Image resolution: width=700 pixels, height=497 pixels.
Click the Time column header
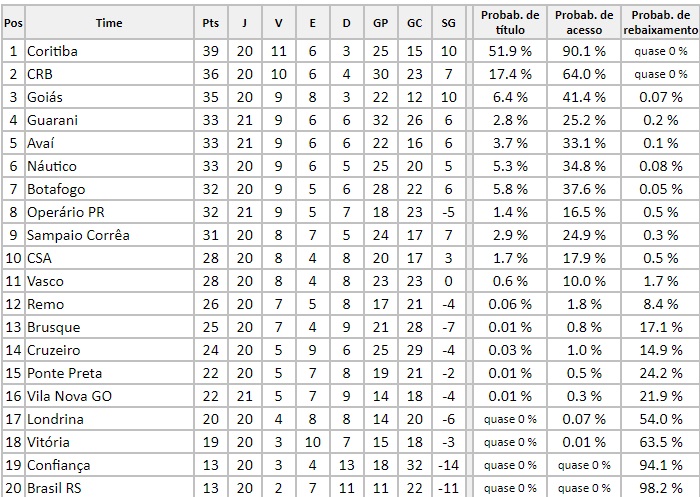pyautogui.click(x=110, y=22)
